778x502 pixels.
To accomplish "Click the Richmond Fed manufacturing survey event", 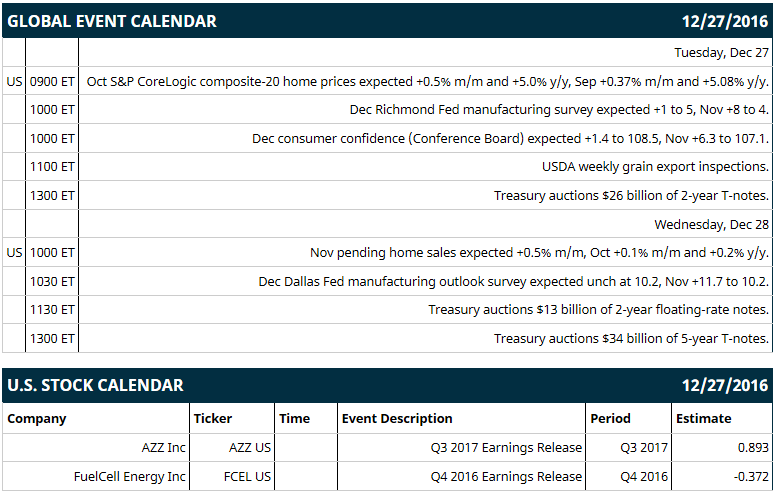I will (x=559, y=110).
